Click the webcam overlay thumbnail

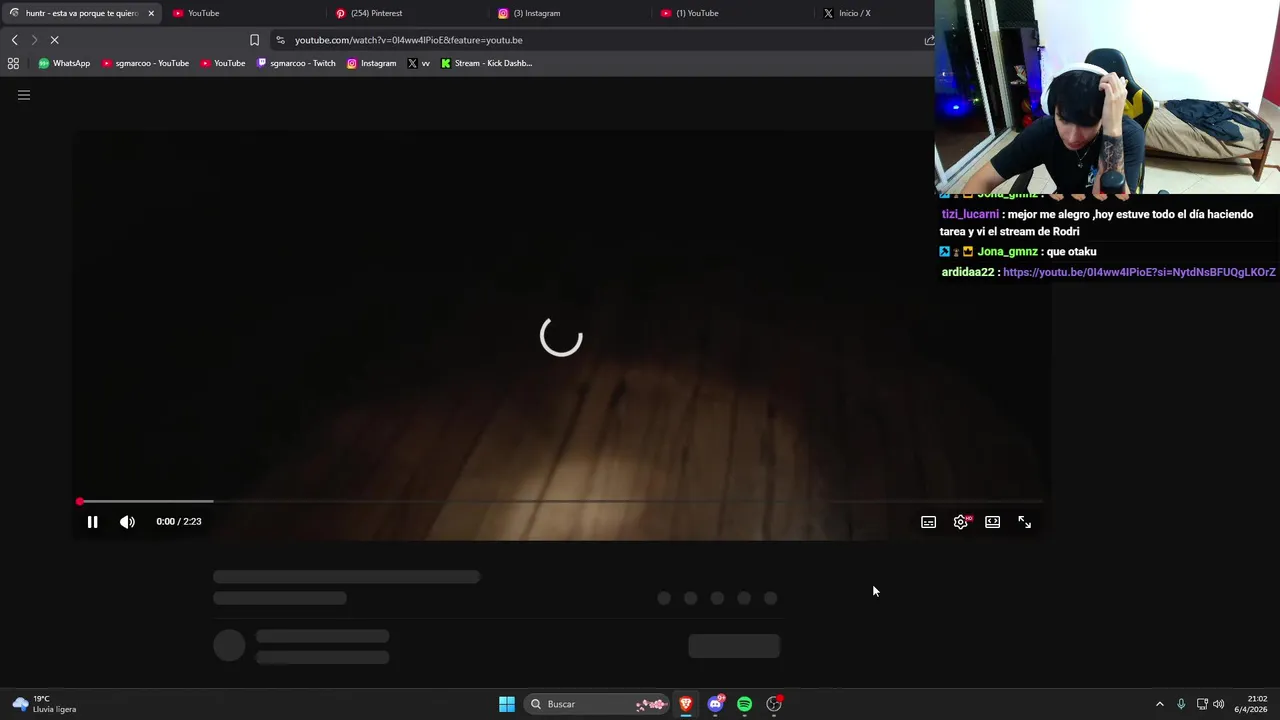[x=1107, y=97]
